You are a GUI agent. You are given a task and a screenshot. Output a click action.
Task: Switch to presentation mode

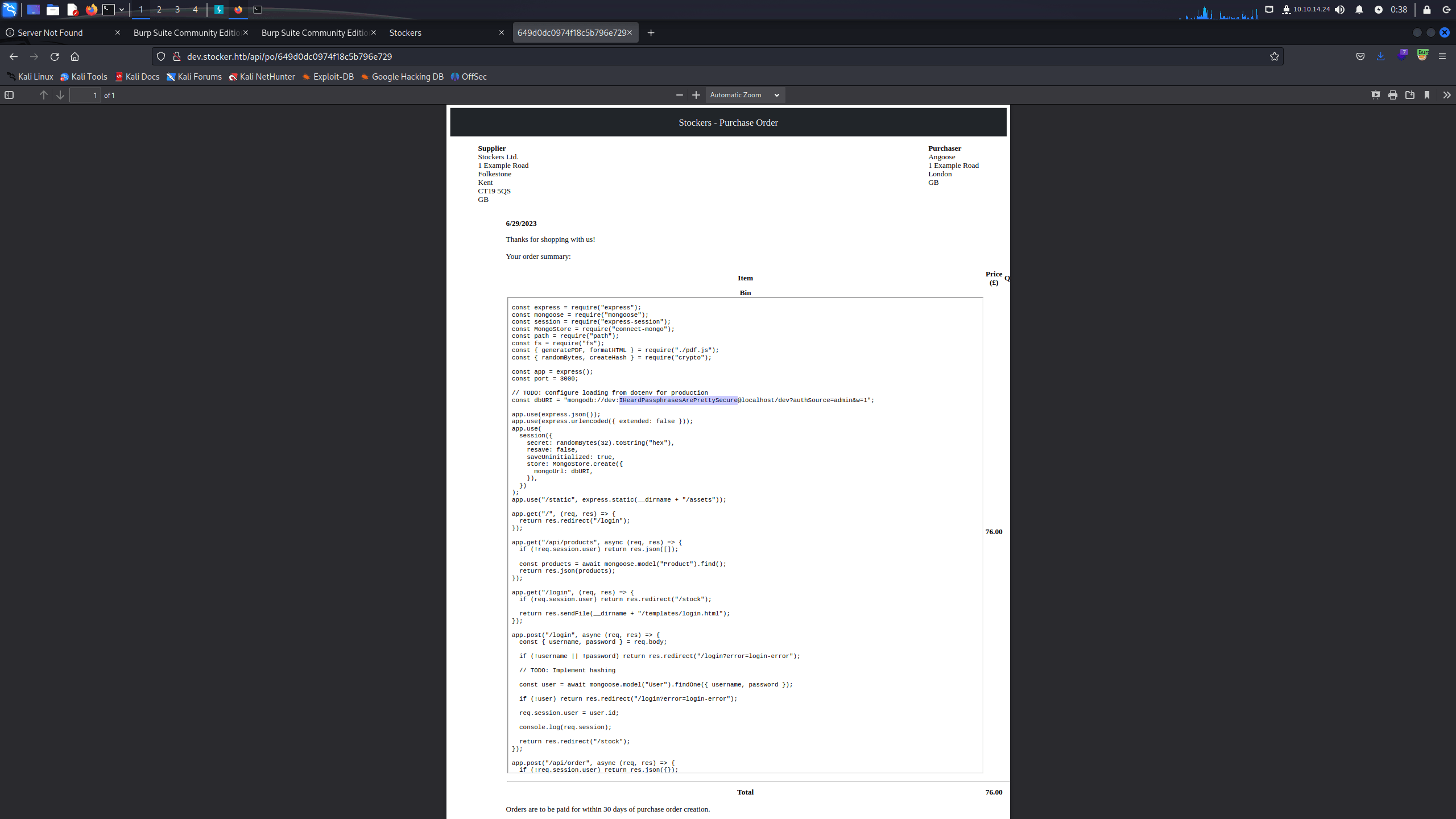click(x=1375, y=95)
